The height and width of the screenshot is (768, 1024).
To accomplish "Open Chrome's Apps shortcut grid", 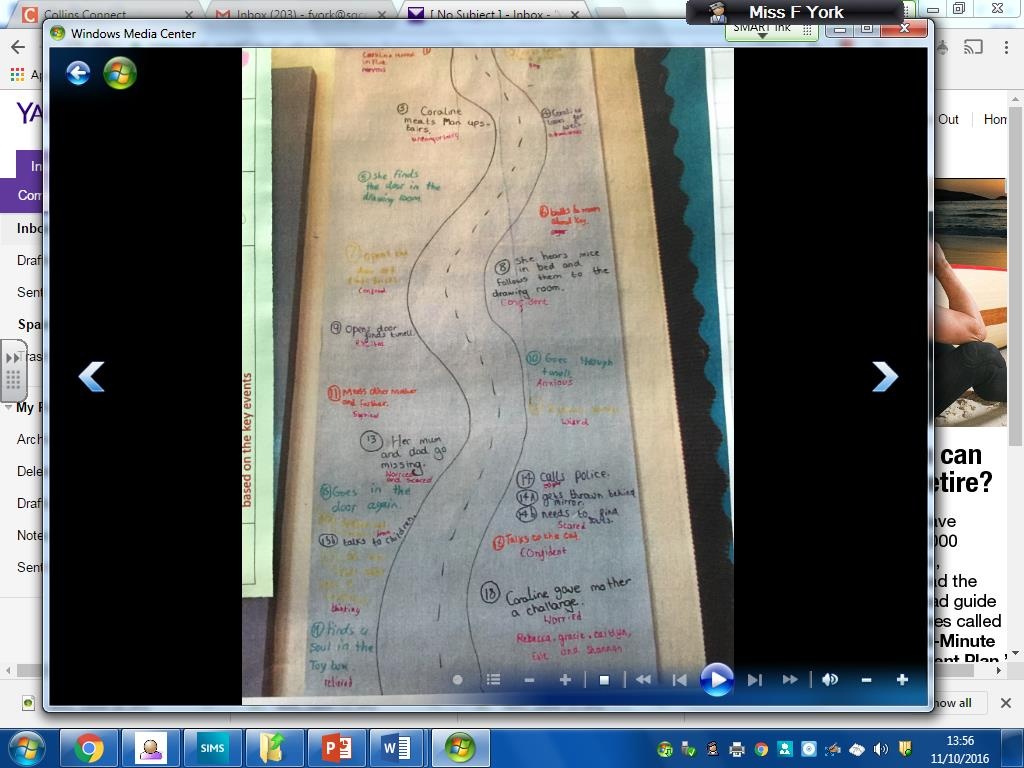I will pyautogui.click(x=18, y=74).
